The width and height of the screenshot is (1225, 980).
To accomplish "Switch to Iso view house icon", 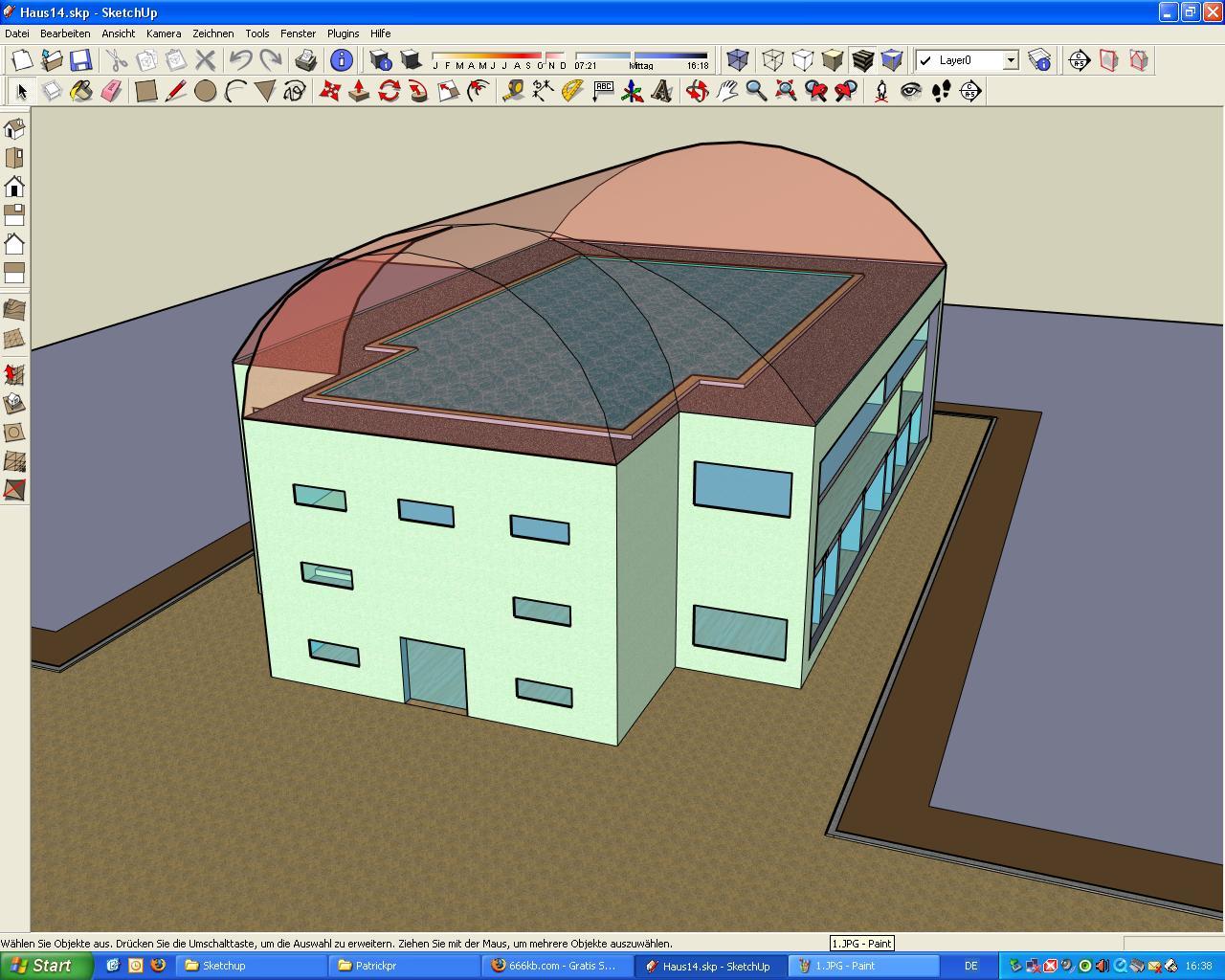I will click(x=14, y=128).
